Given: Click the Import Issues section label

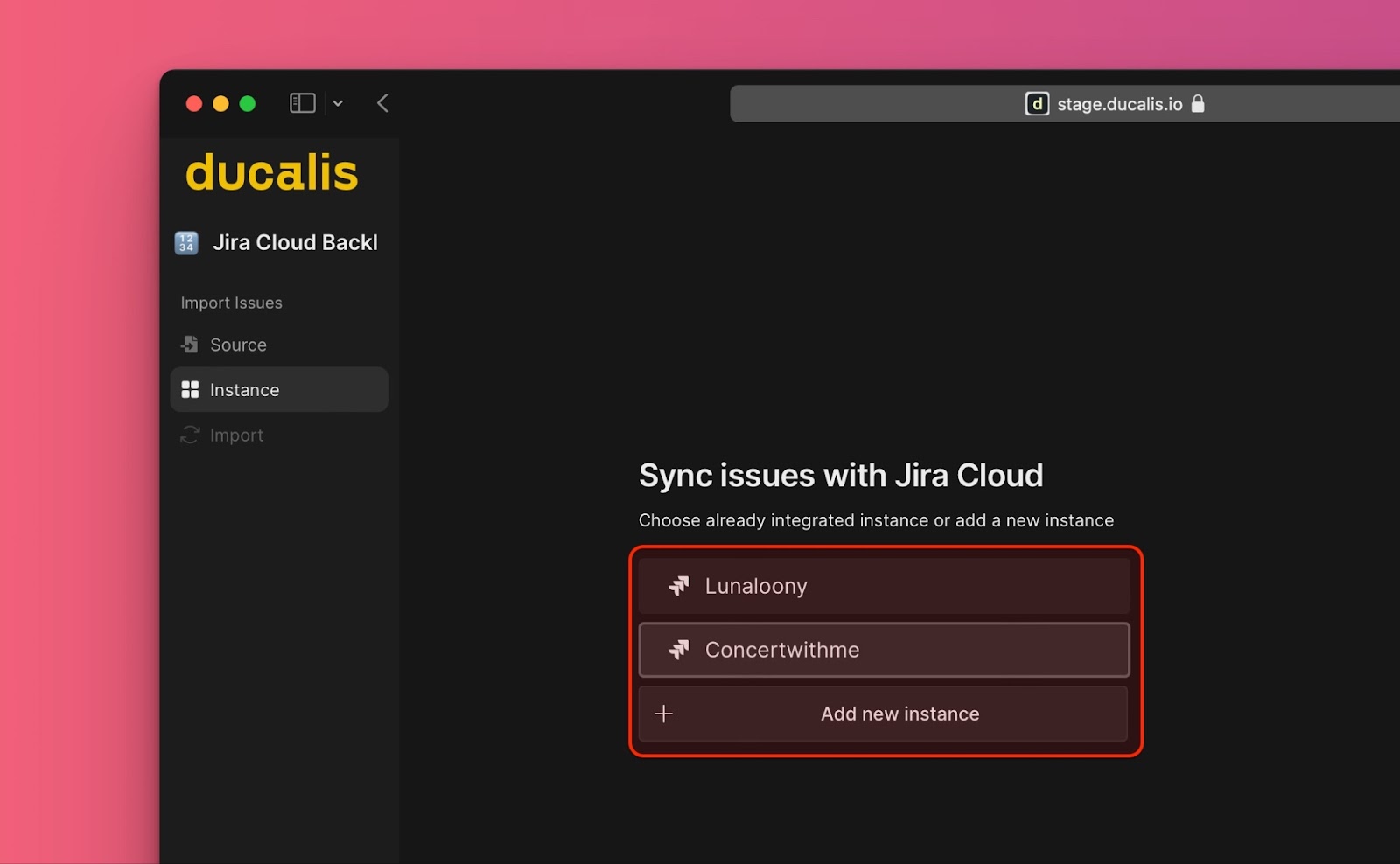Looking at the screenshot, I should (231, 303).
